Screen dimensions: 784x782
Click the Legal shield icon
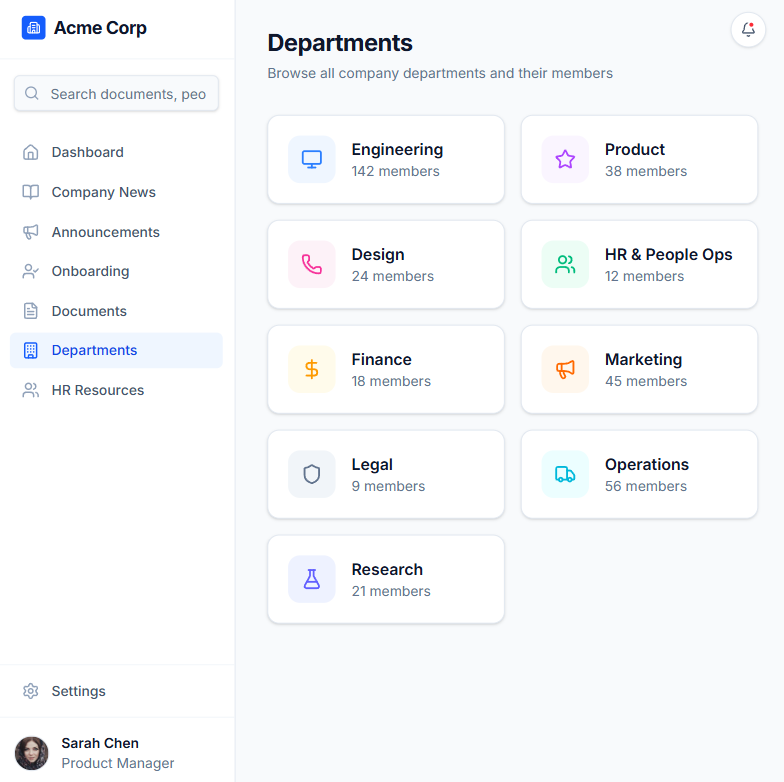coord(312,475)
